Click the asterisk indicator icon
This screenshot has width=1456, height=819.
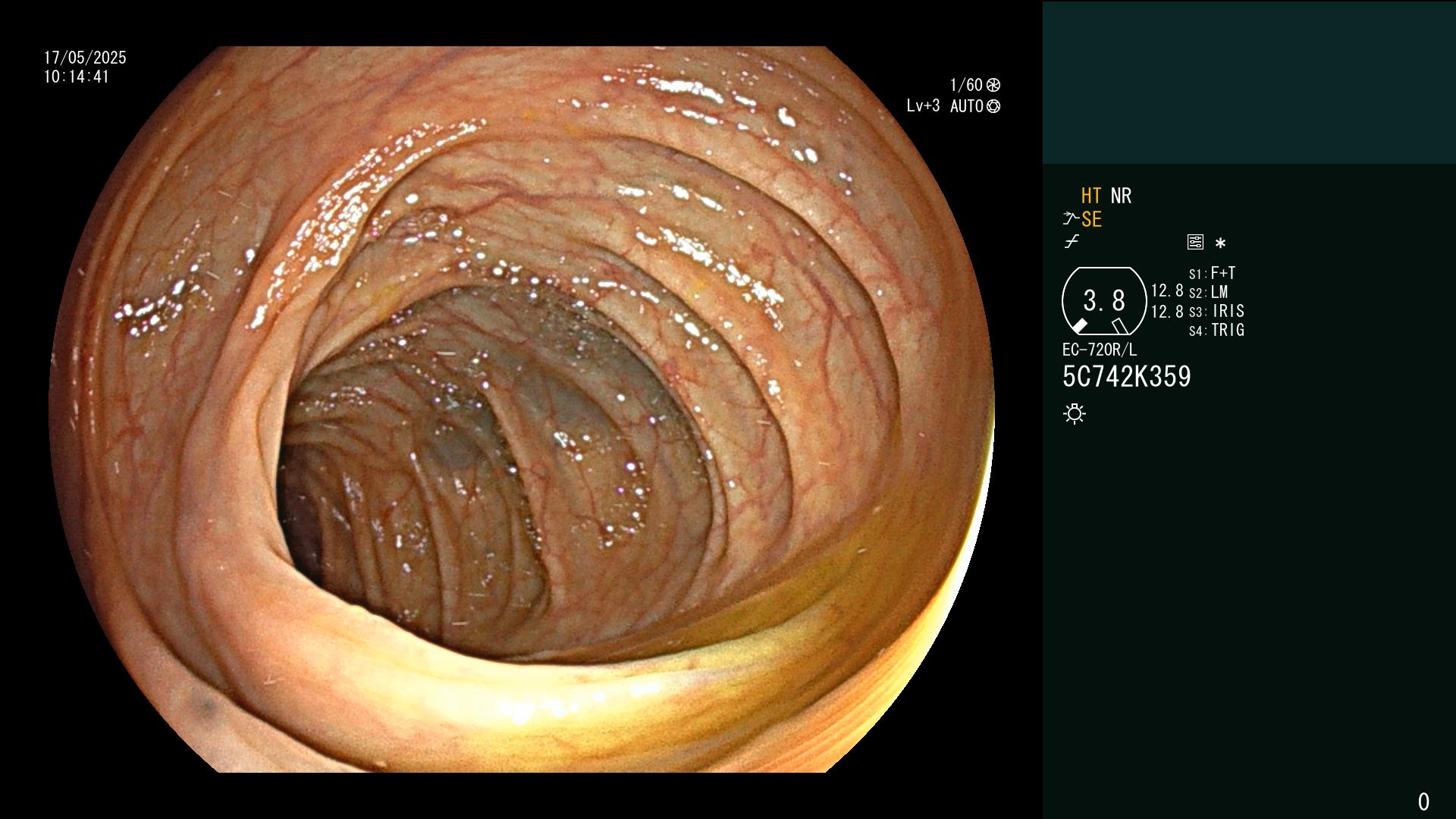[x=1220, y=243]
